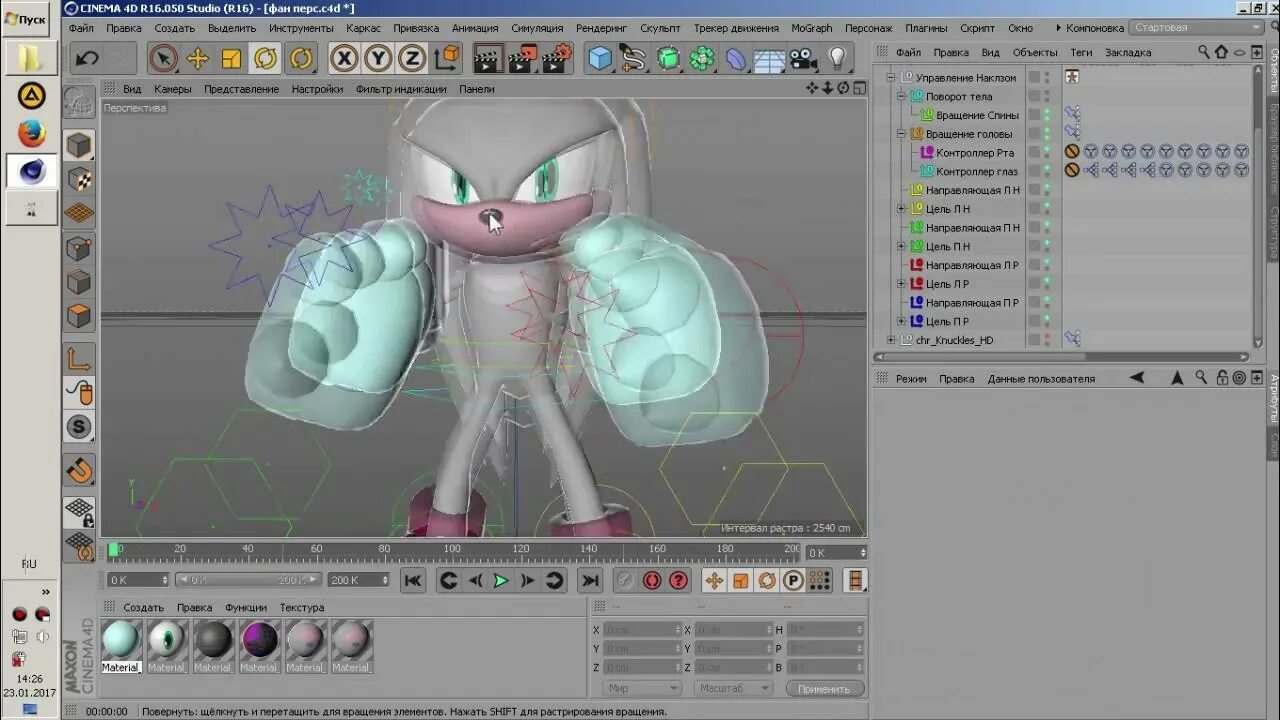Enable autokeying red circle button
This screenshot has height=720, width=1280.
[652, 580]
